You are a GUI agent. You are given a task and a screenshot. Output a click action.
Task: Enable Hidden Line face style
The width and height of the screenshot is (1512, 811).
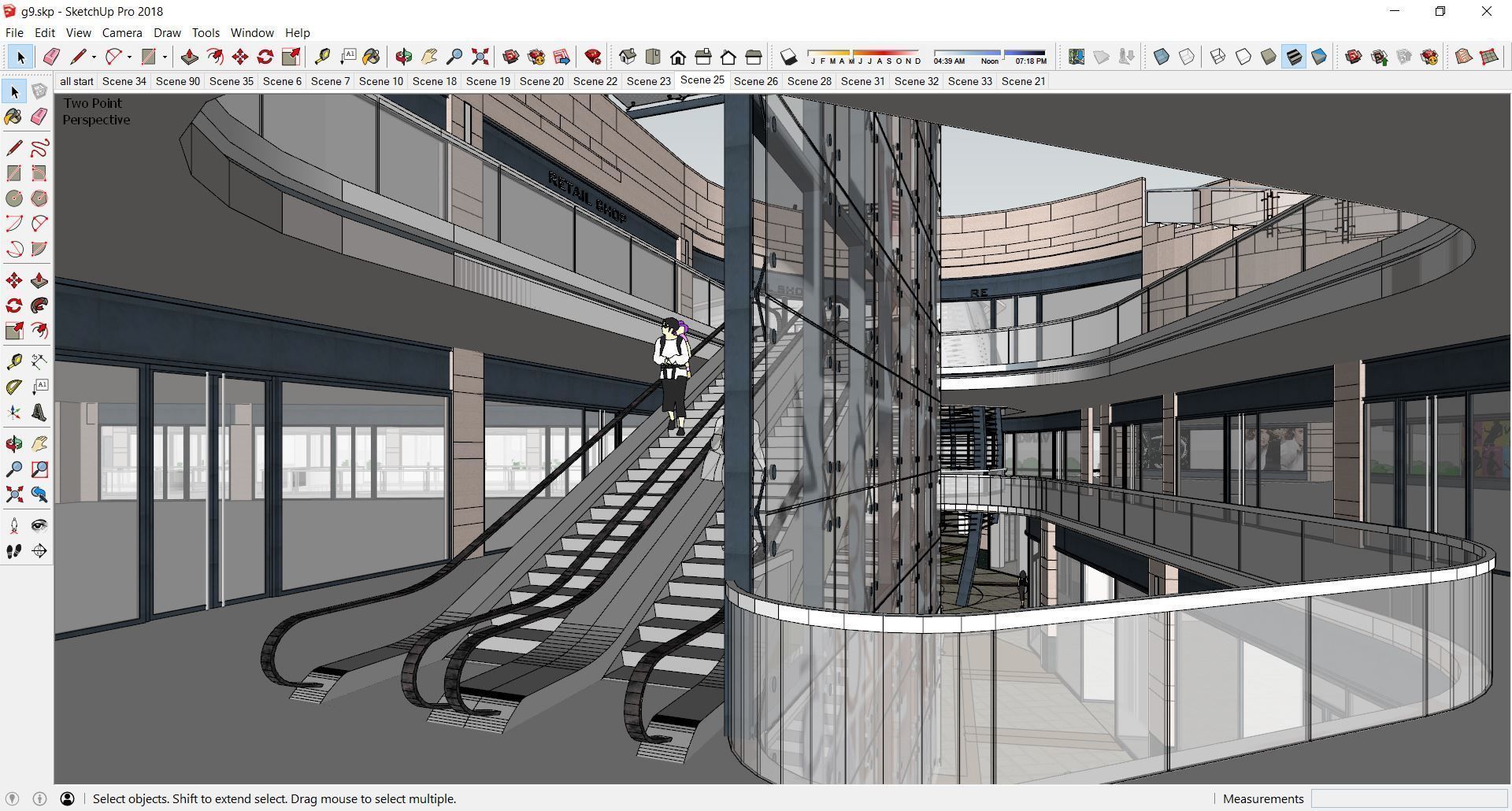coord(1243,57)
